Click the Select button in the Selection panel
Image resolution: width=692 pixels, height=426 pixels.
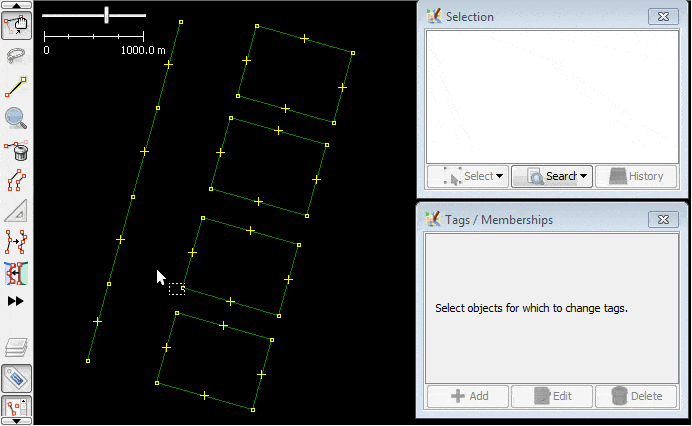point(468,176)
